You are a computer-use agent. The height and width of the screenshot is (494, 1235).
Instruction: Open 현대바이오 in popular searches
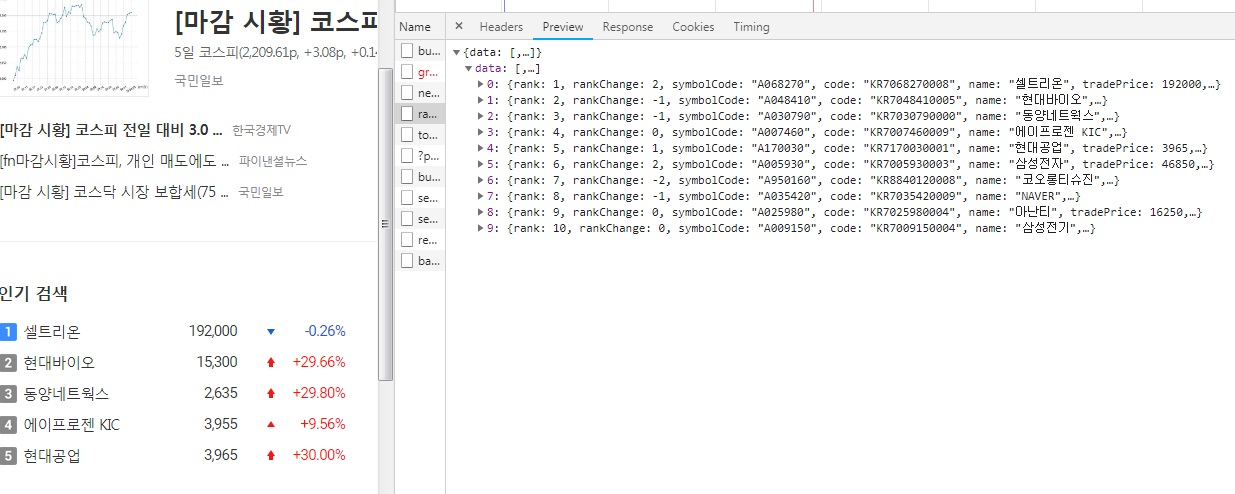(60, 362)
